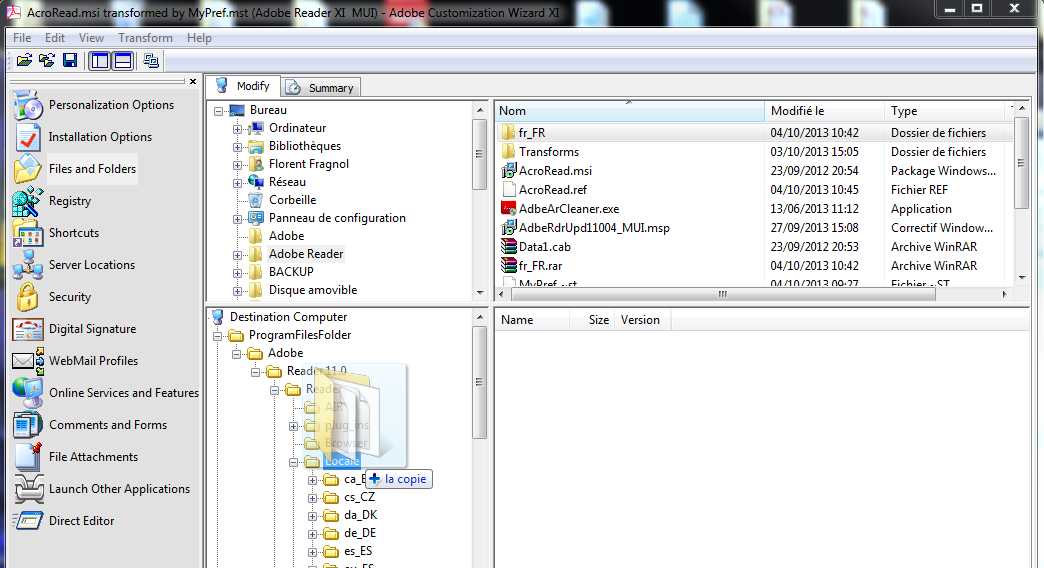Open the Help menu
This screenshot has height=568, width=1044.
pos(199,38)
